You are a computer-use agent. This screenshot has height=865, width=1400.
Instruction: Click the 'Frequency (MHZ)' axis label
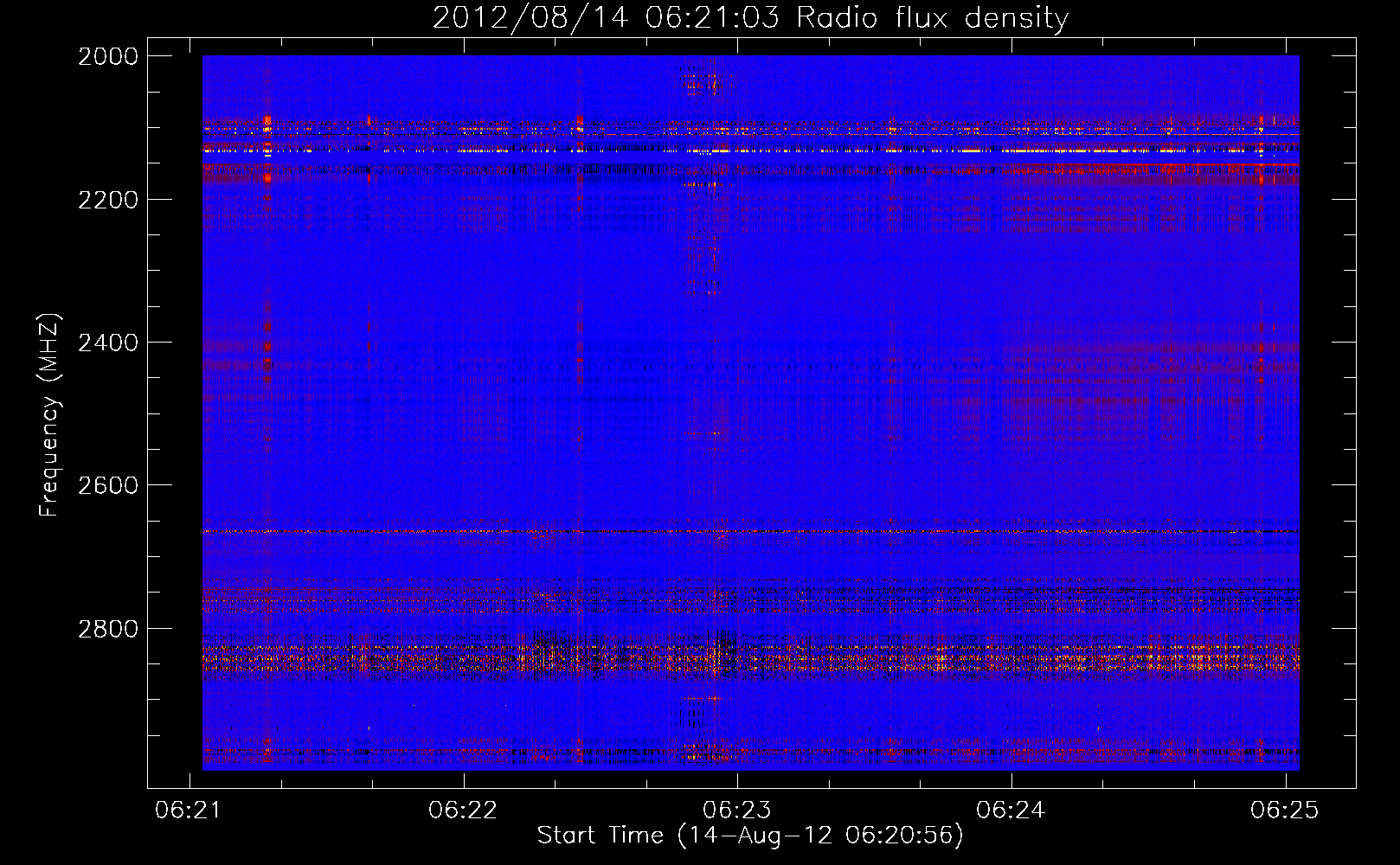[x=49, y=414]
